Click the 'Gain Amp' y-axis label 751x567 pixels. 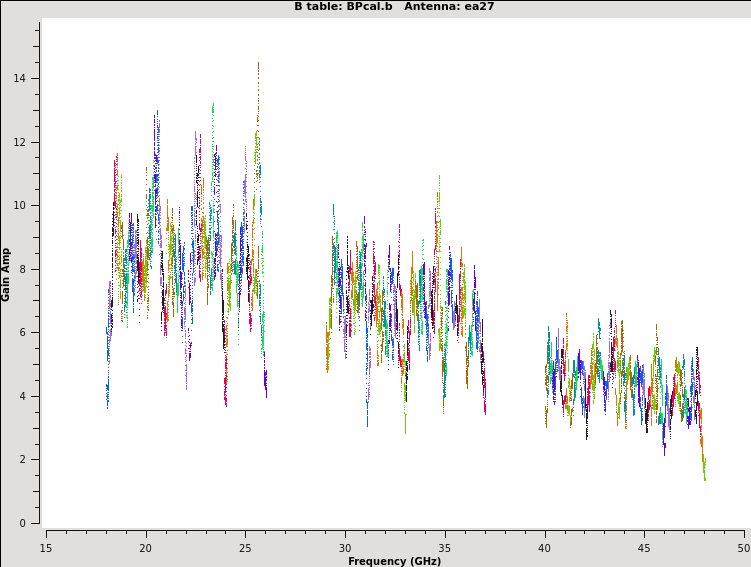(x=7, y=274)
